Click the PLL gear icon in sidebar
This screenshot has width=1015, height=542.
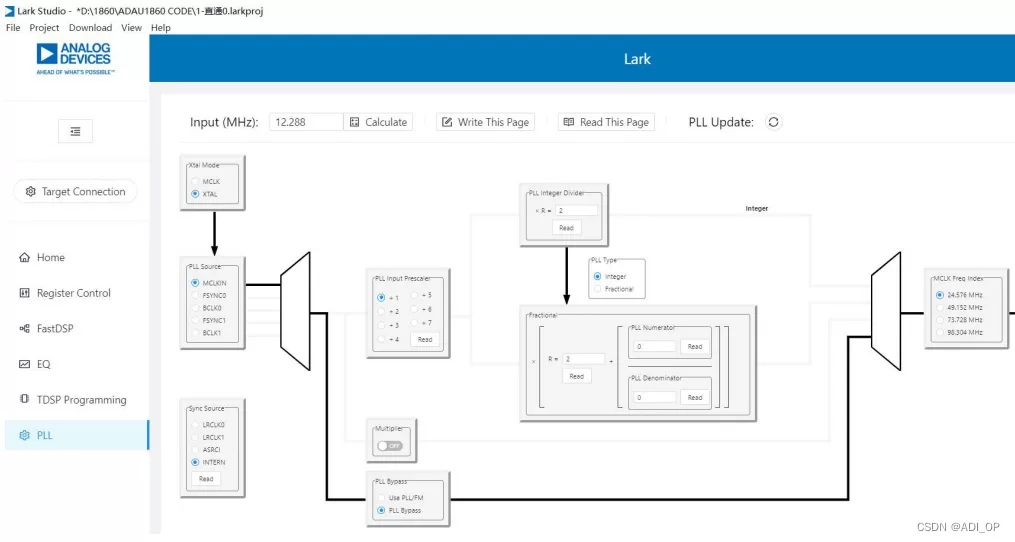point(25,435)
